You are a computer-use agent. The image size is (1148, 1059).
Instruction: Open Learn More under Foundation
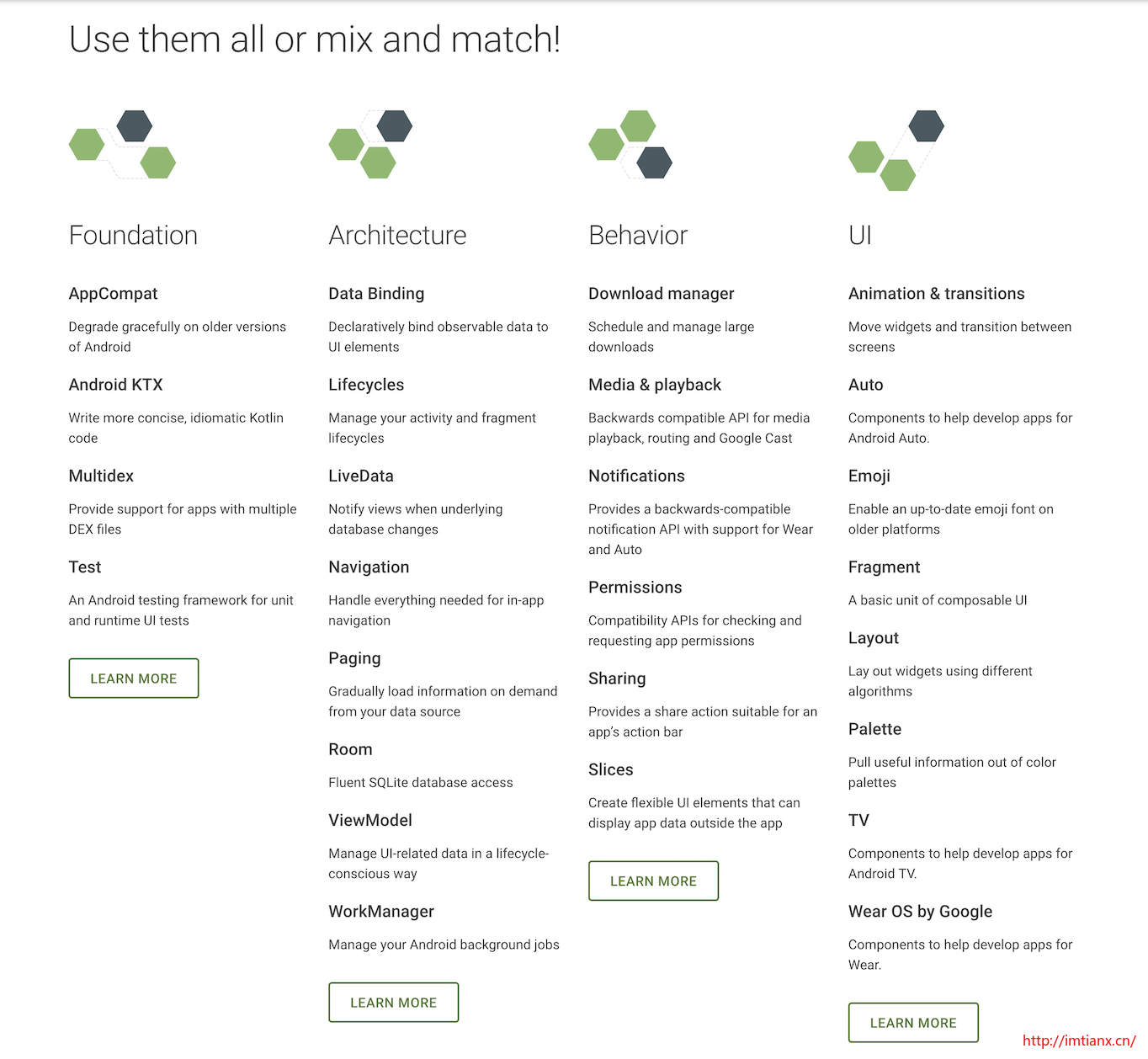(x=134, y=679)
